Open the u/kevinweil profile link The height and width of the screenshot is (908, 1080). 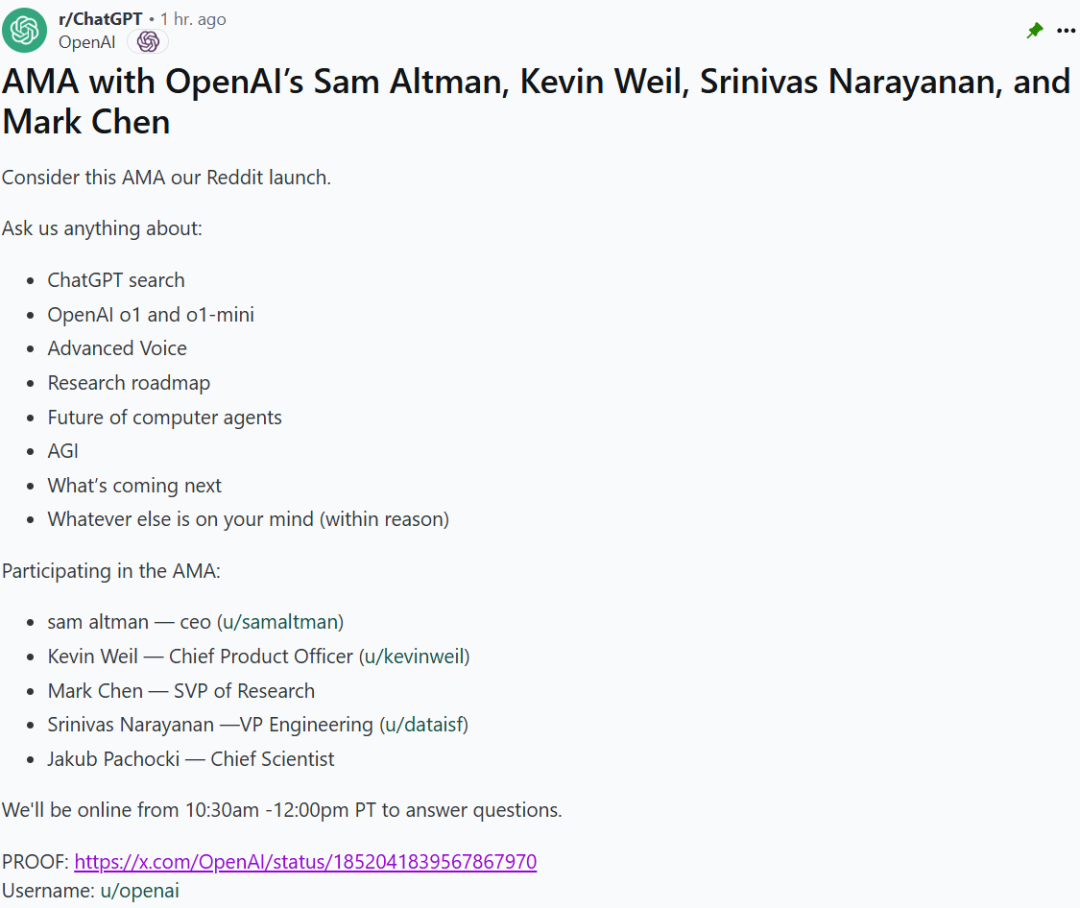[414, 657]
